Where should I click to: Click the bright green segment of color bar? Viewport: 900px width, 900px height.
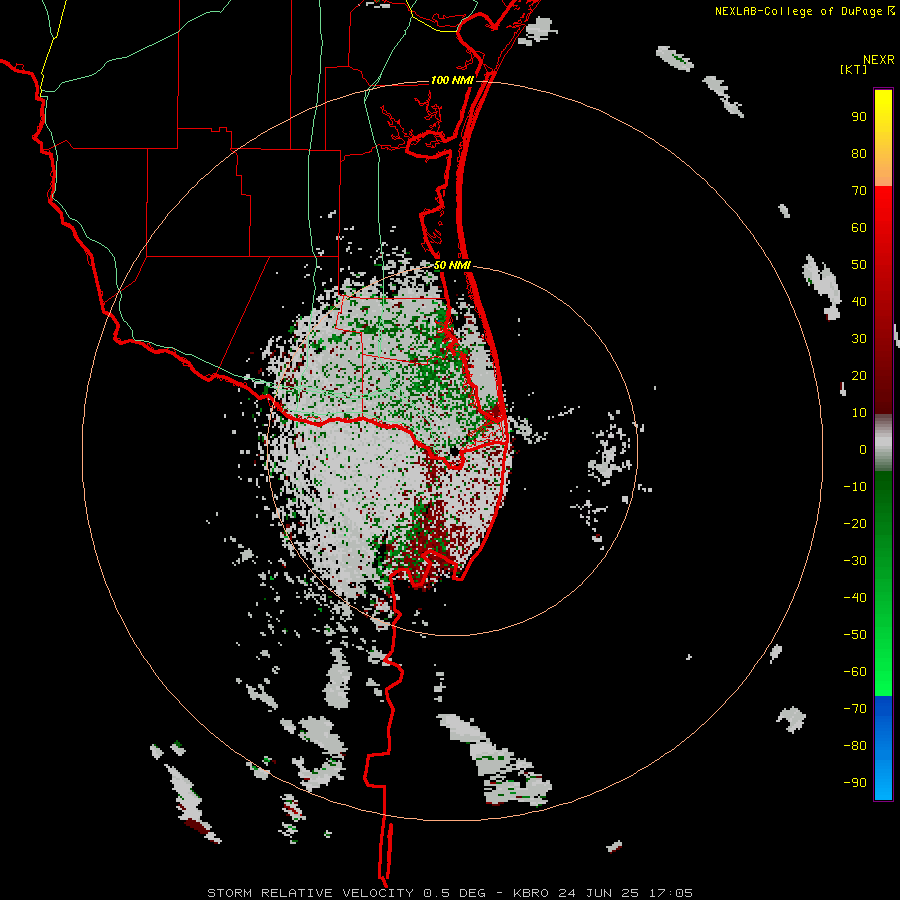883,643
